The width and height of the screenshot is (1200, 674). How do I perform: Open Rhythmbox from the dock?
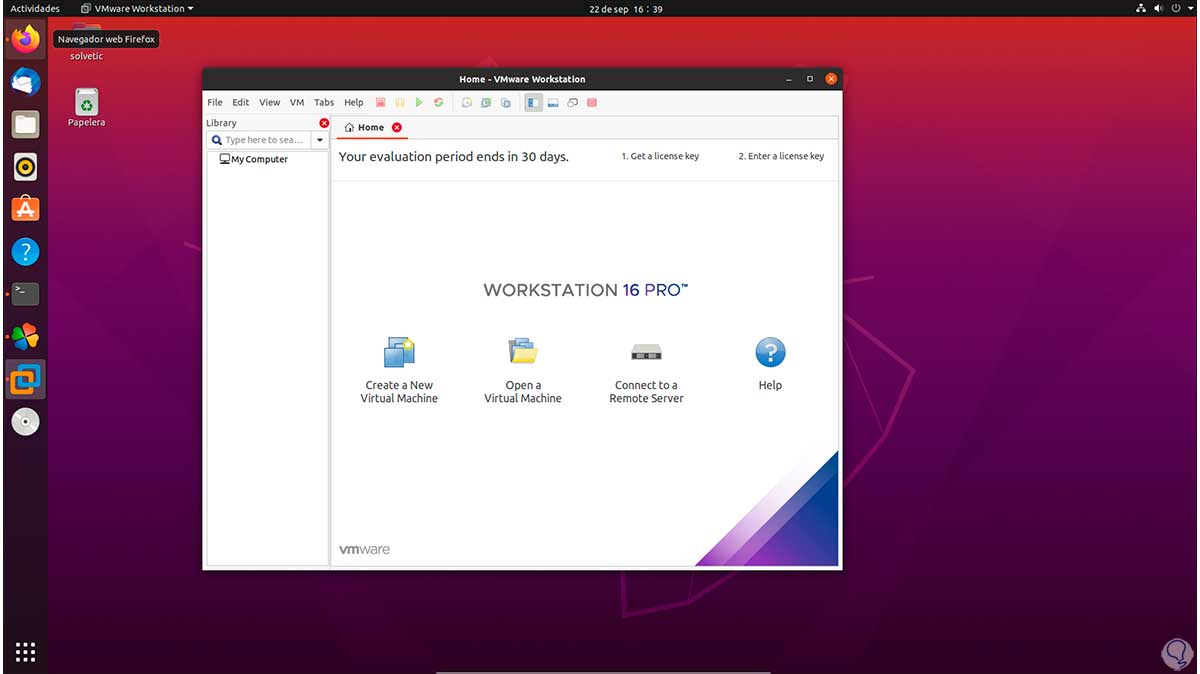coord(25,167)
